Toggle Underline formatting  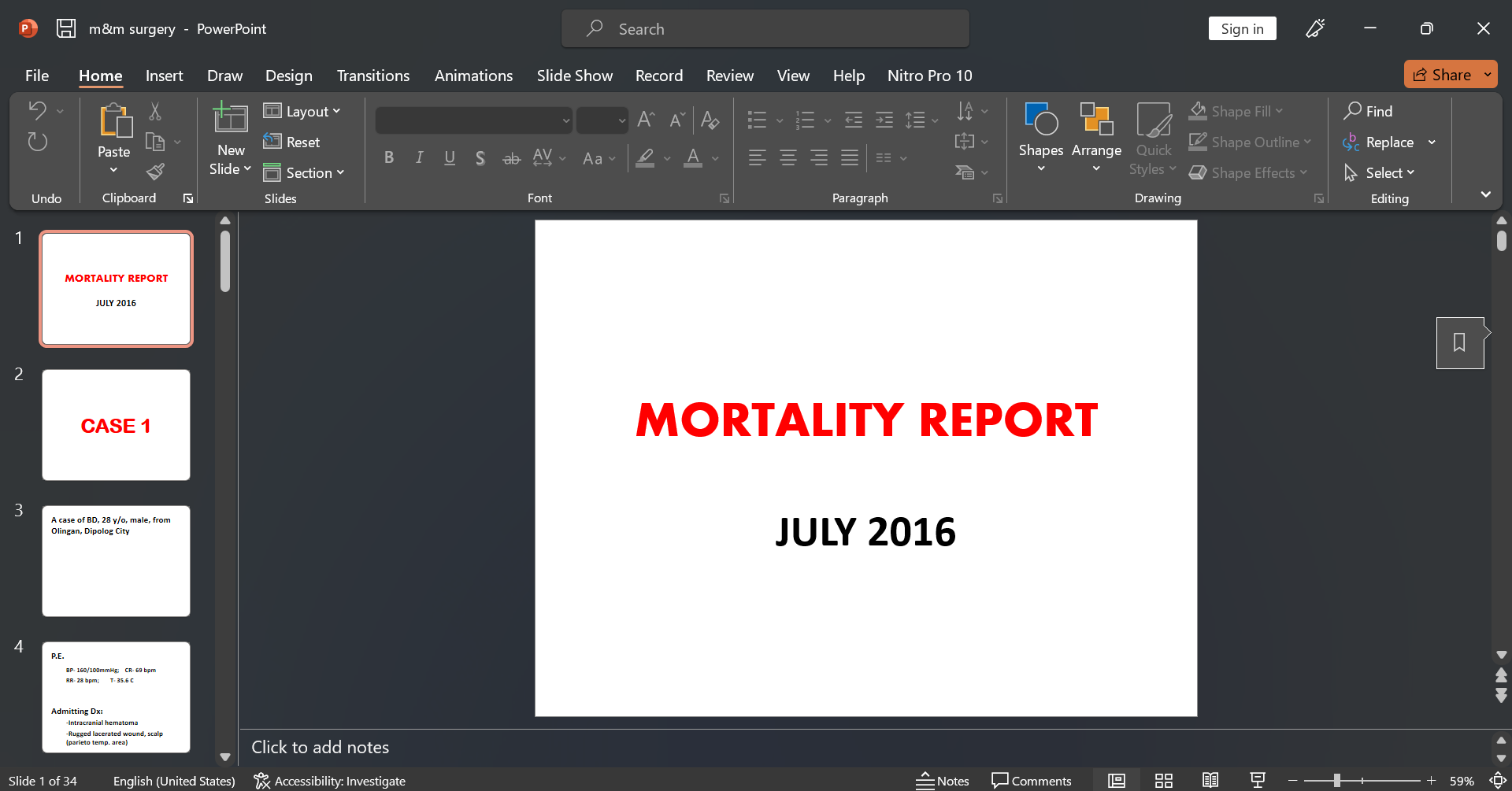tap(450, 157)
